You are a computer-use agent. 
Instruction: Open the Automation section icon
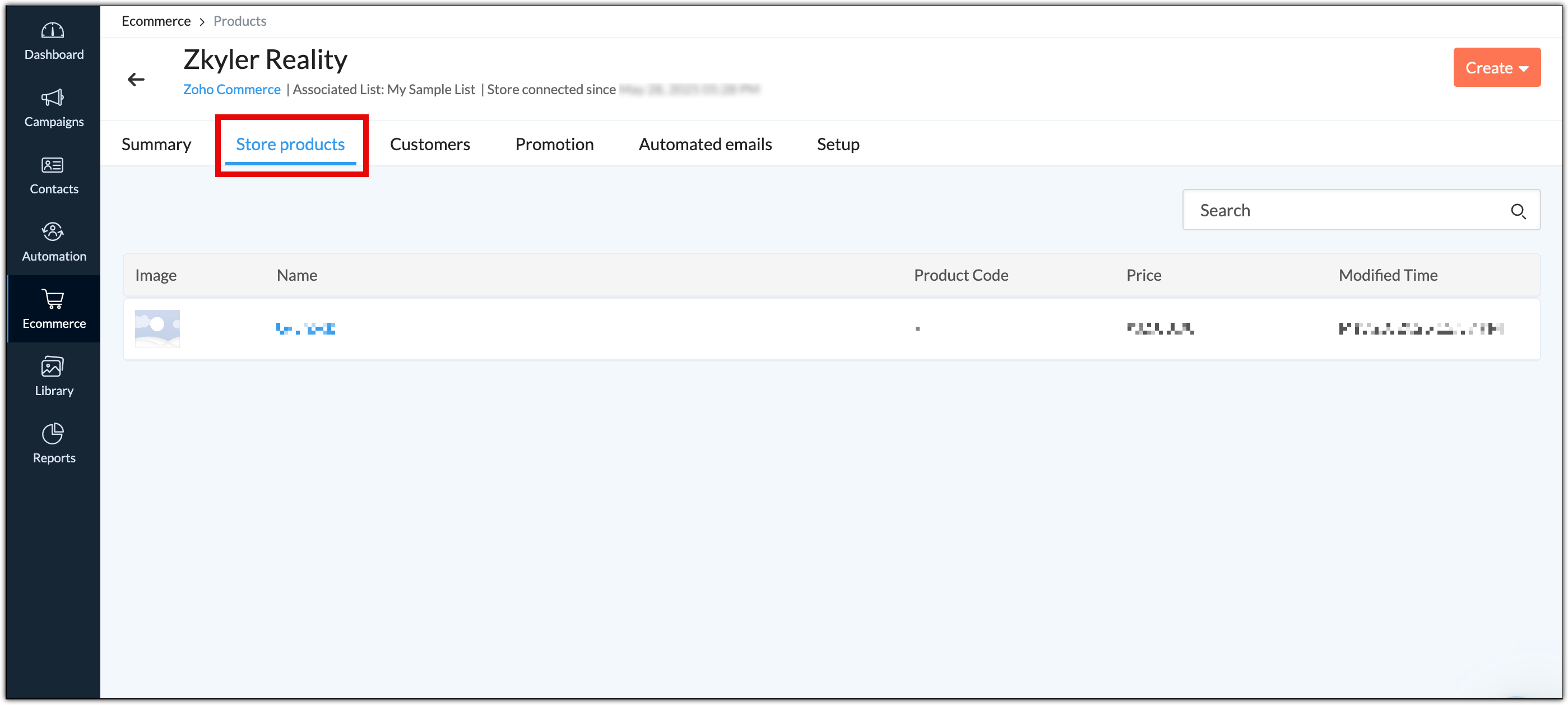tap(53, 232)
